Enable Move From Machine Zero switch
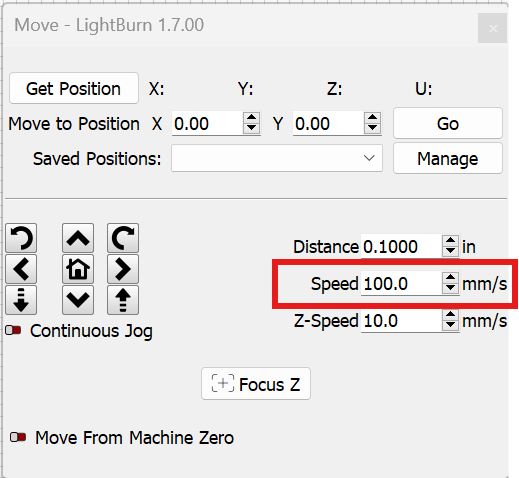519x478 pixels. [18, 437]
